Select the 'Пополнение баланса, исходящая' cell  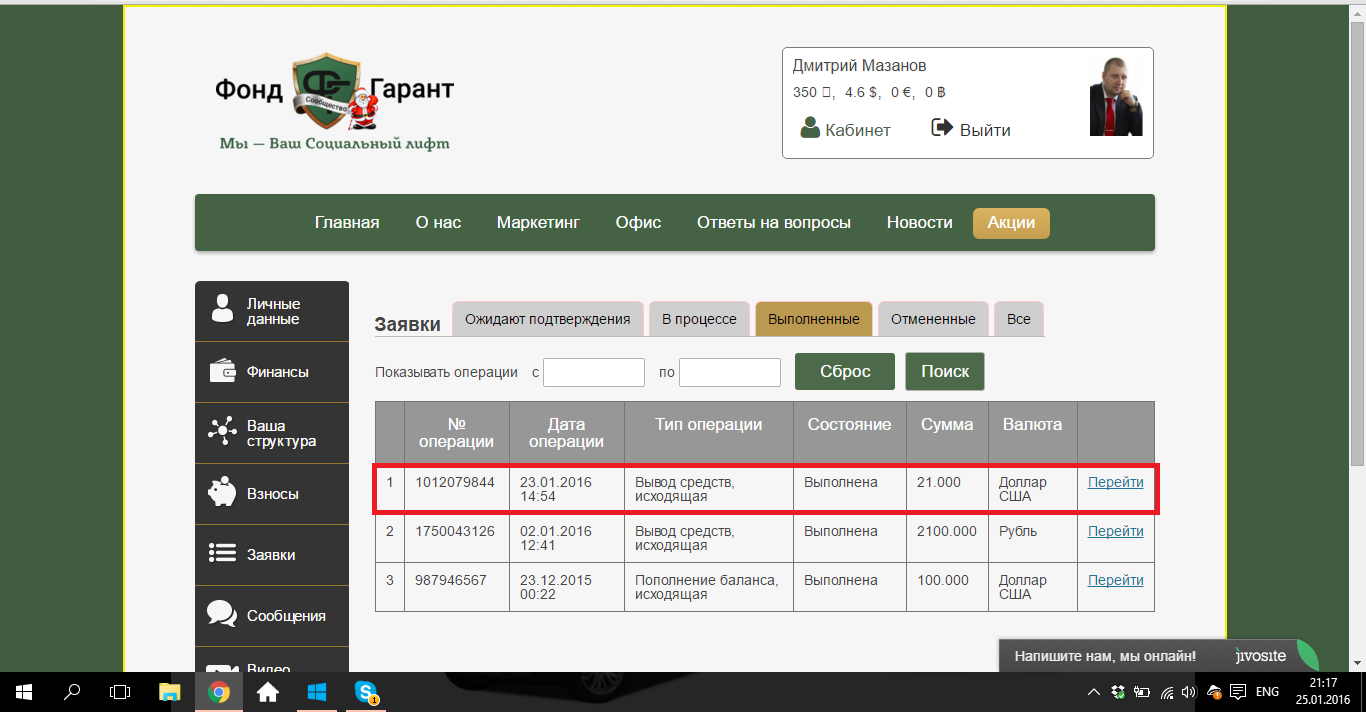(709, 587)
